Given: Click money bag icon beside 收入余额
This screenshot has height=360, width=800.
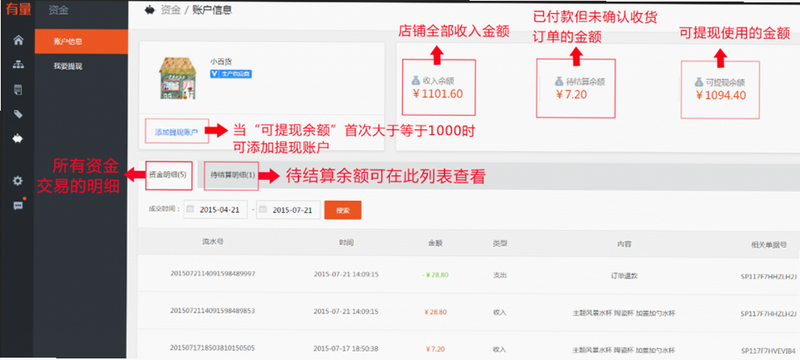Looking at the screenshot, I should coord(416,81).
